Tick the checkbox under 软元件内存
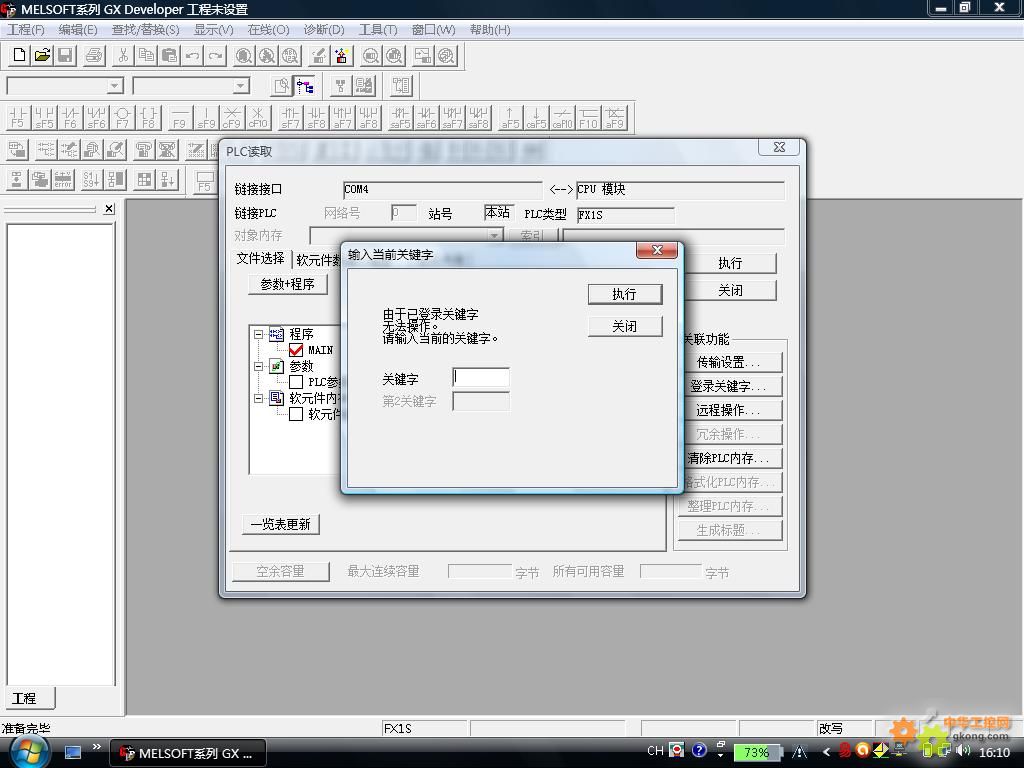The image size is (1024, 768). [296, 414]
